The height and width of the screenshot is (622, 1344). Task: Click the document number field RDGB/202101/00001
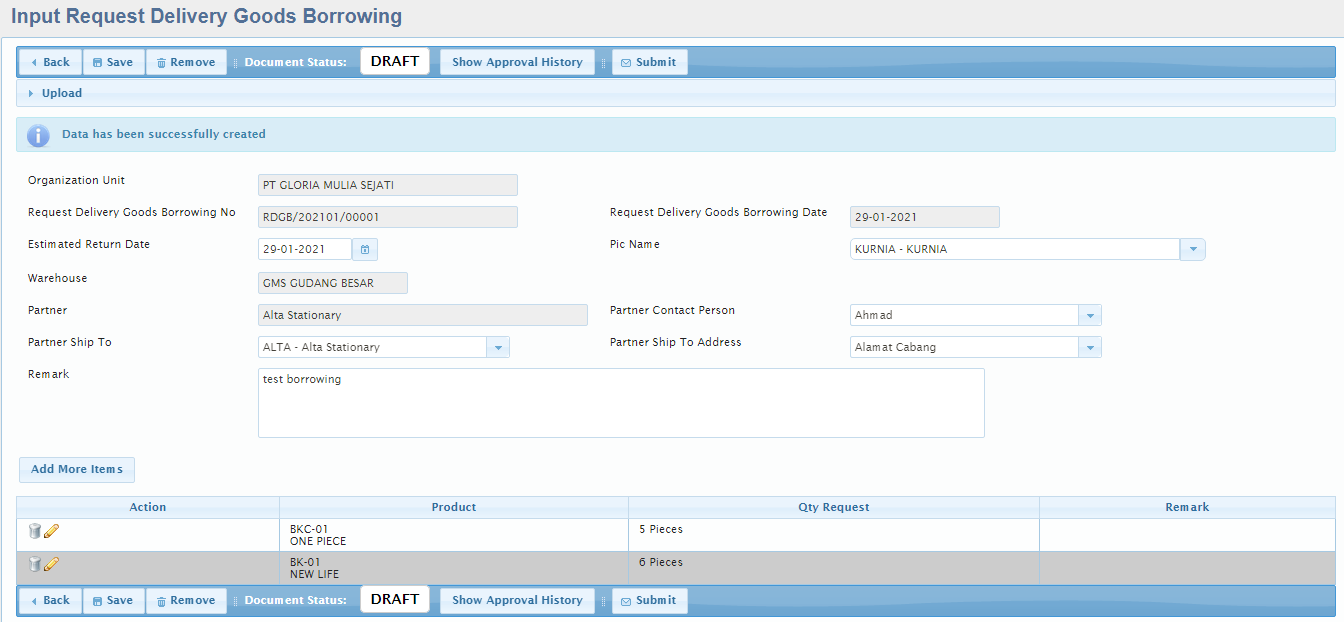388,217
